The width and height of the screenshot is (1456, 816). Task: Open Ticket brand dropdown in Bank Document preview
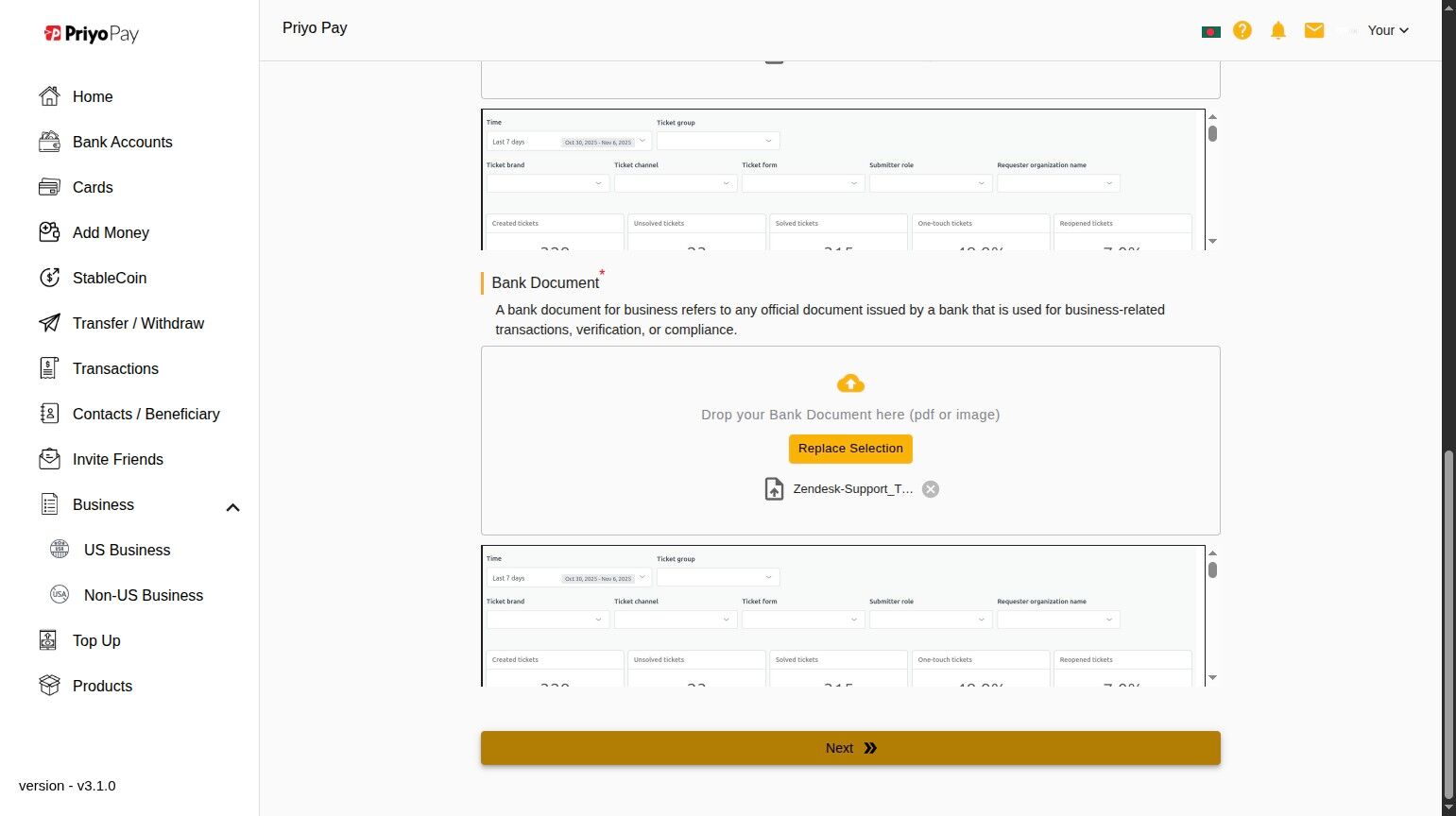tap(548, 620)
